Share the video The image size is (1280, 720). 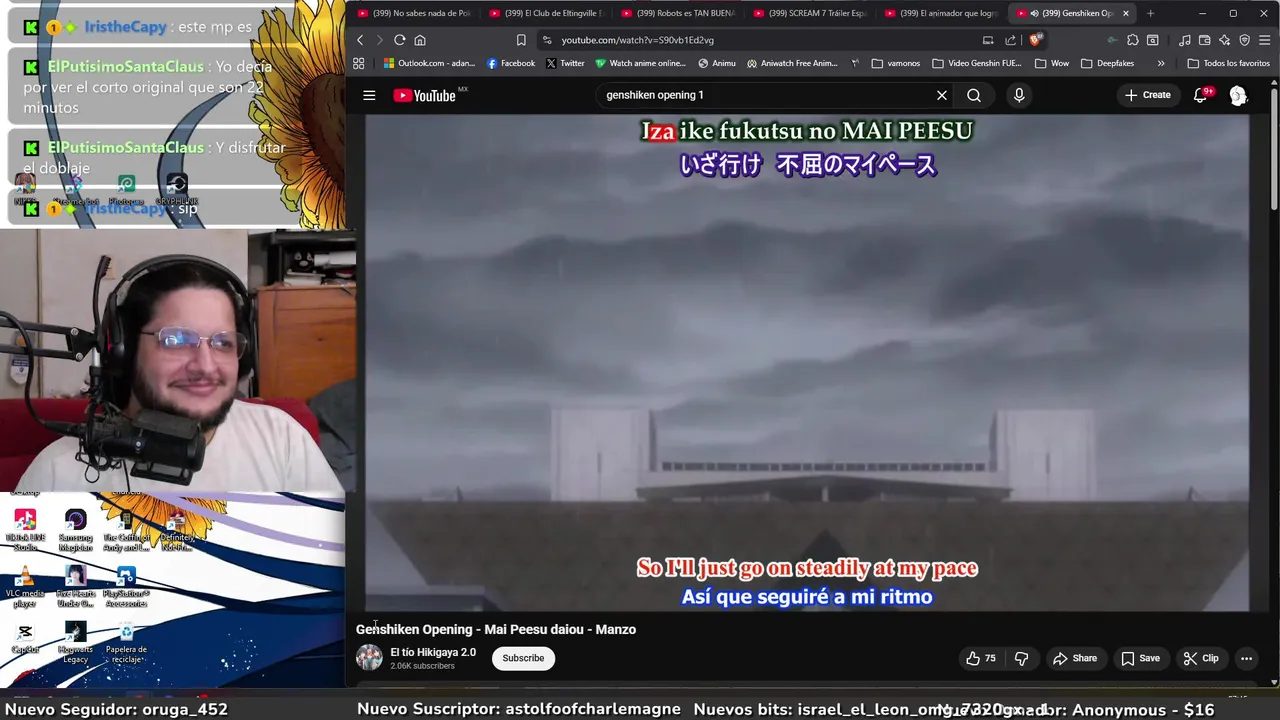[1075, 658]
